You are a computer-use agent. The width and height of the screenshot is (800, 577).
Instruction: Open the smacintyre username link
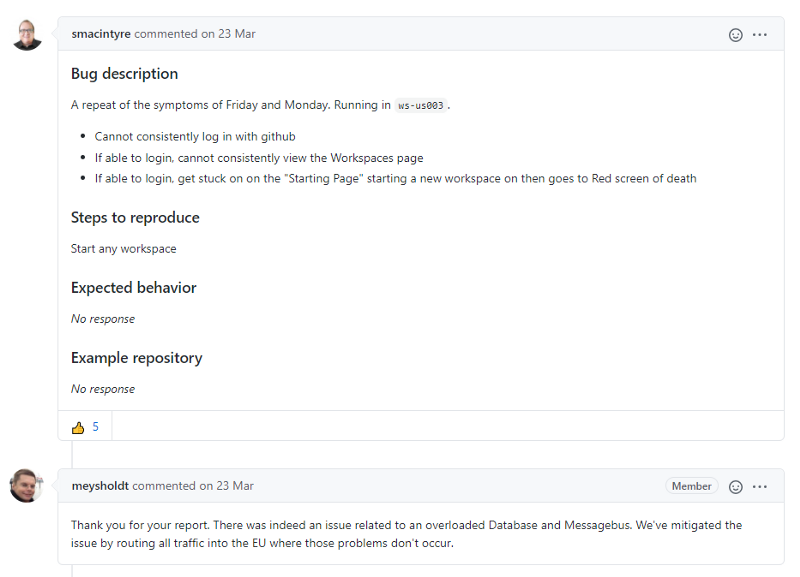[x=101, y=33]
